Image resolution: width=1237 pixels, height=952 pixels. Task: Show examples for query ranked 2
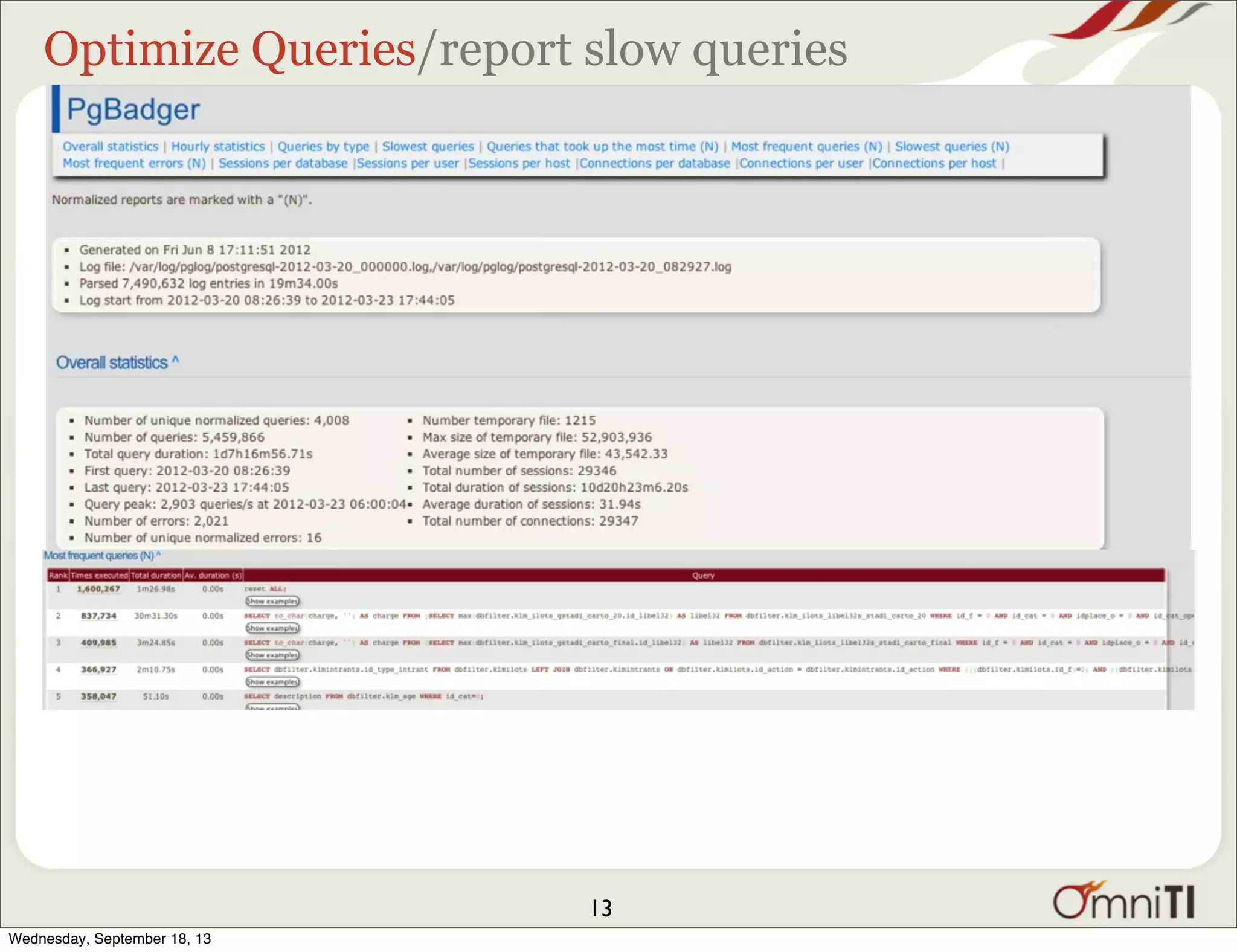[272, 628]
